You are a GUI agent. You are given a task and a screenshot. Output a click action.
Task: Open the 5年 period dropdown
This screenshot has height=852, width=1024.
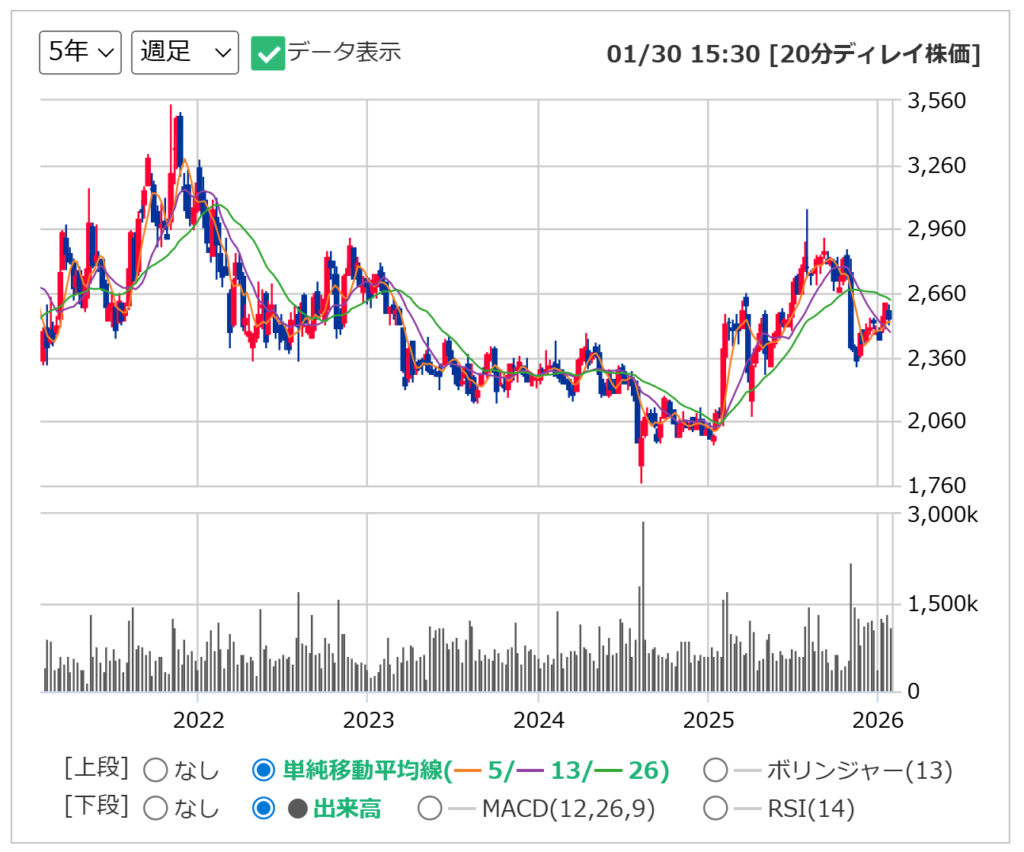click(x=79, y=52)
